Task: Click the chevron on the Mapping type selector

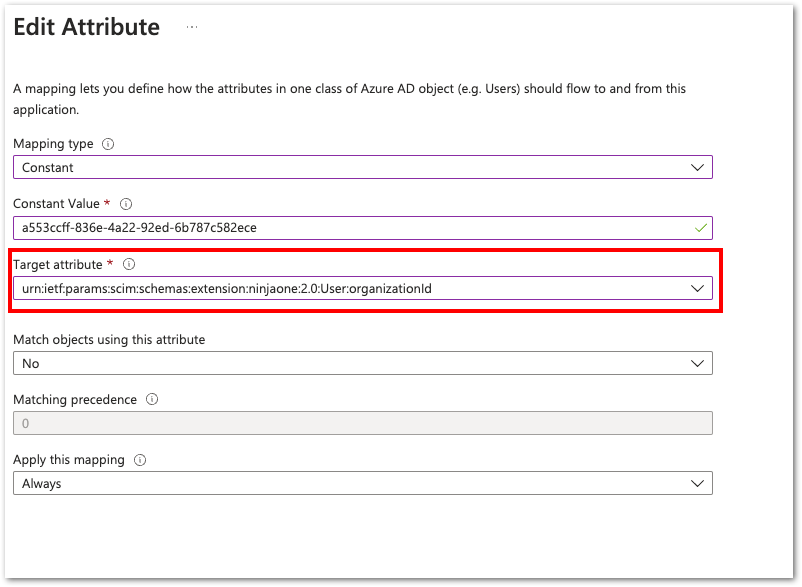Action: (697, 167)
